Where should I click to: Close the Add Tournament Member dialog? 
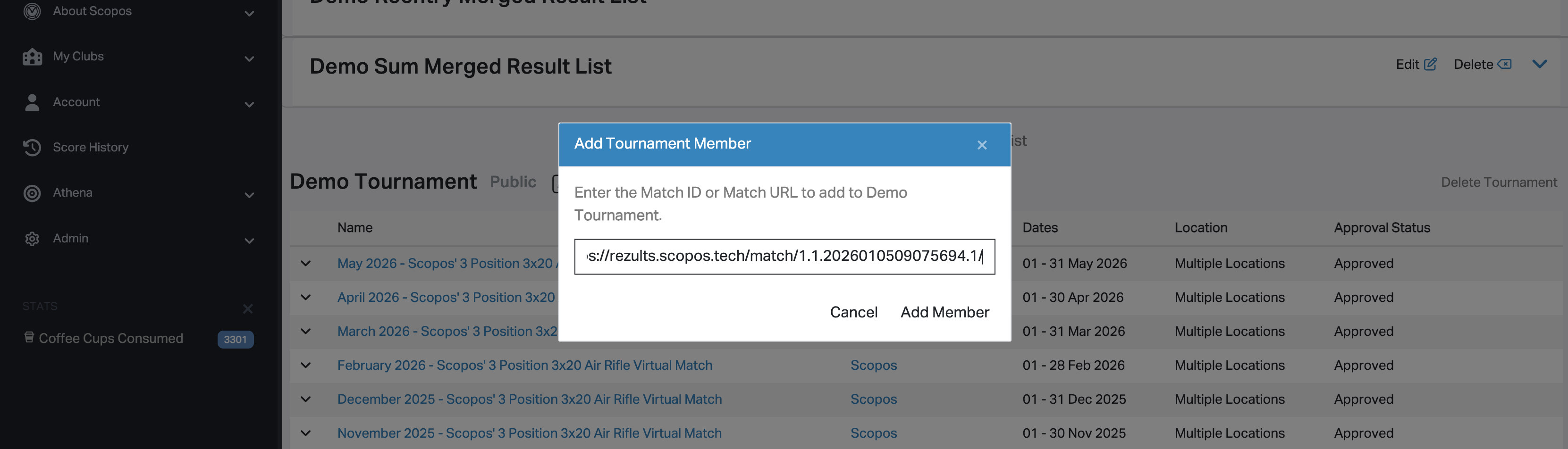[982, 145]
